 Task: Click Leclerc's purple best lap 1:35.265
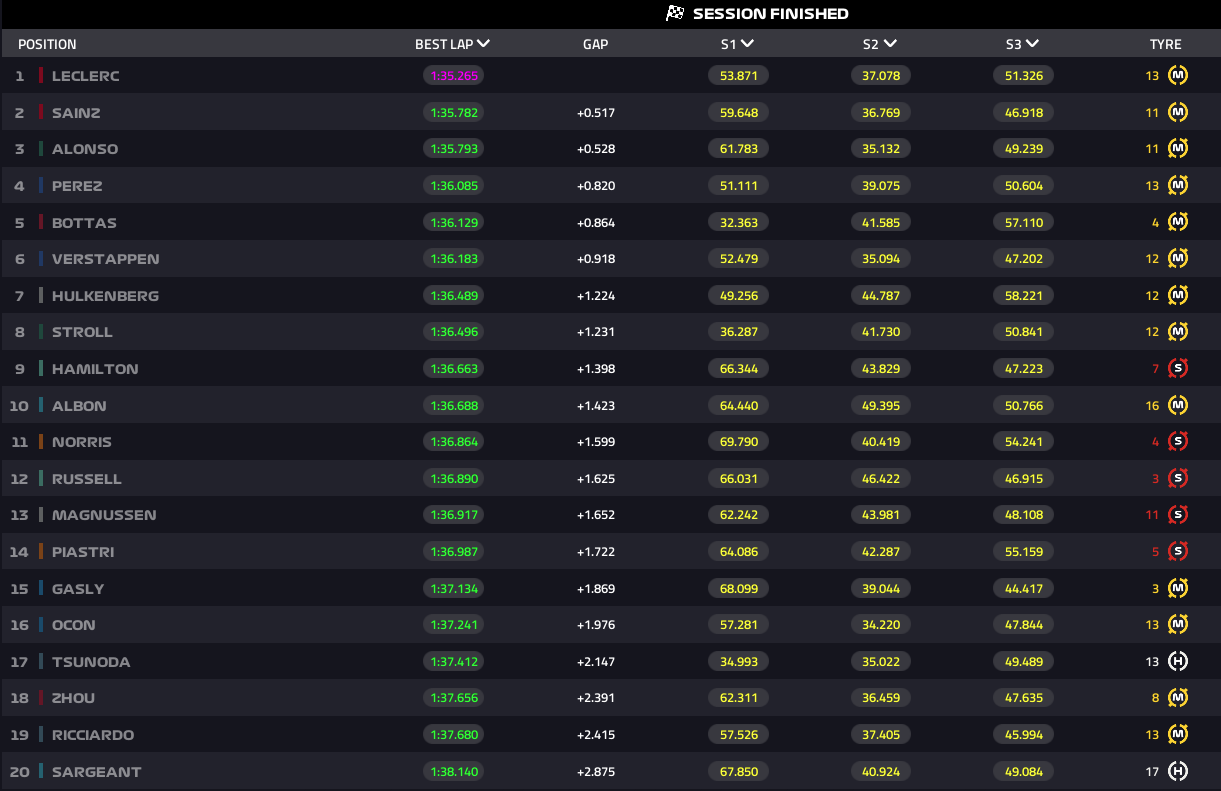click(x=453, y=76)
